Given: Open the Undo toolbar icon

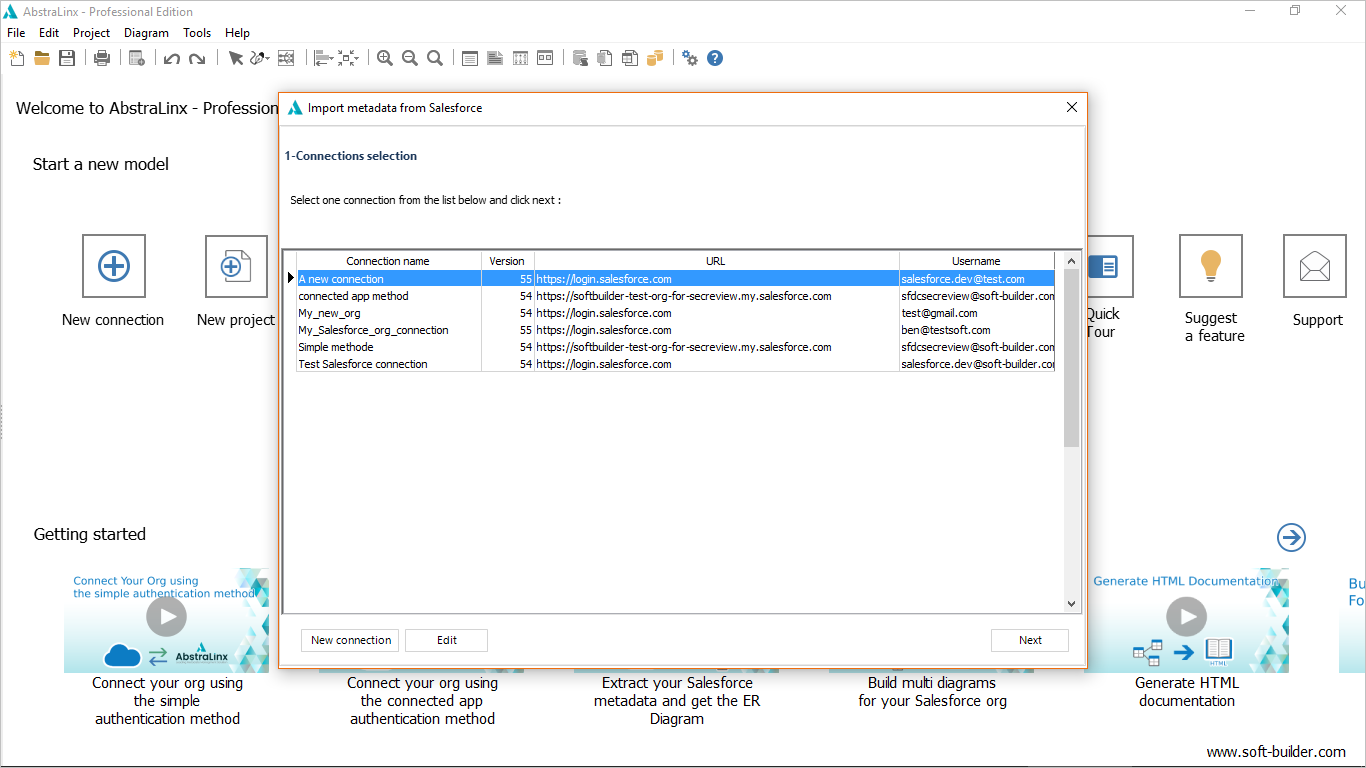Looking at the screenshot, I should pyautogui.click(x=171, y=57).
